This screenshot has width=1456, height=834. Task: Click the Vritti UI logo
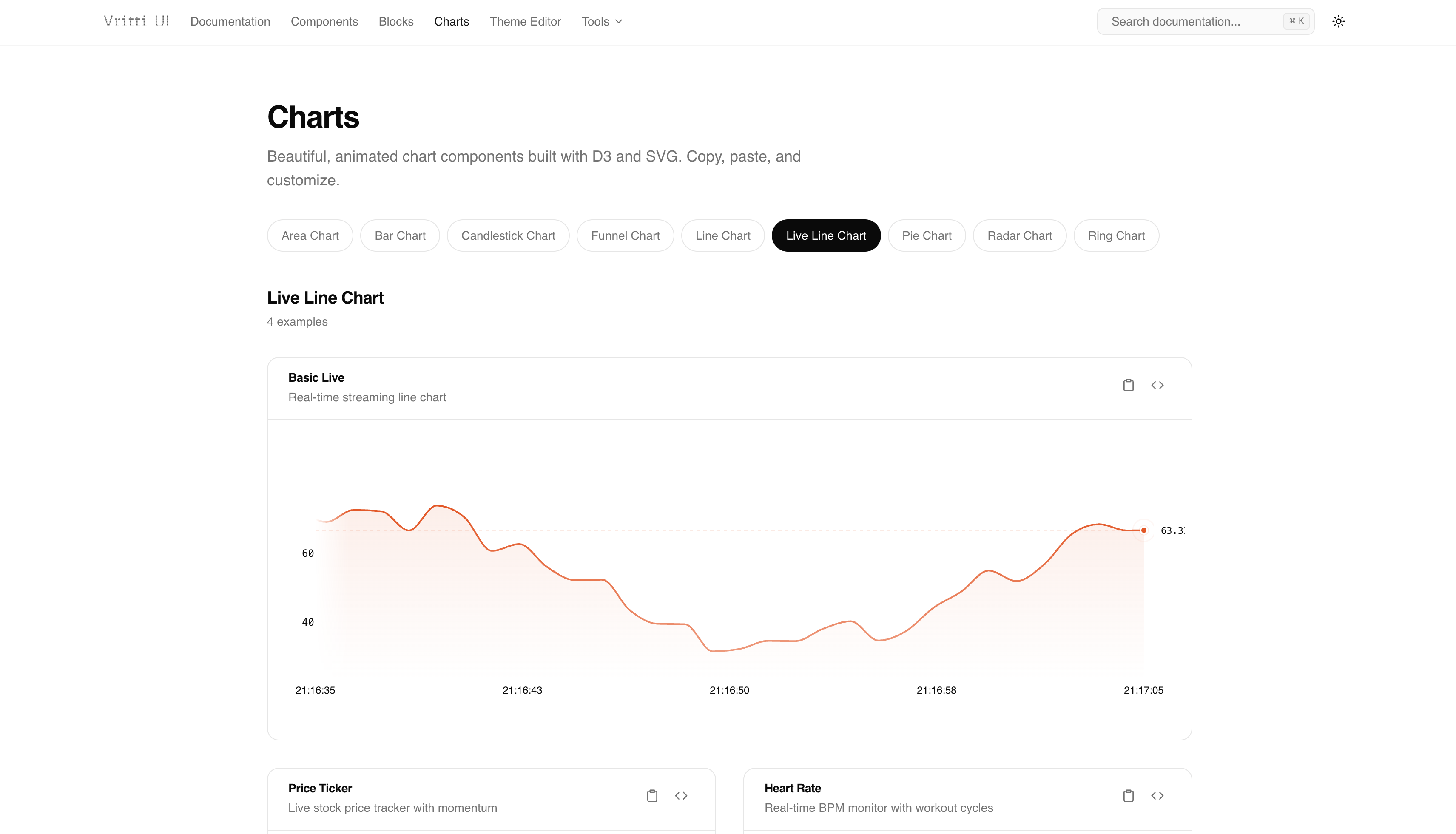(x=136, y=21)
